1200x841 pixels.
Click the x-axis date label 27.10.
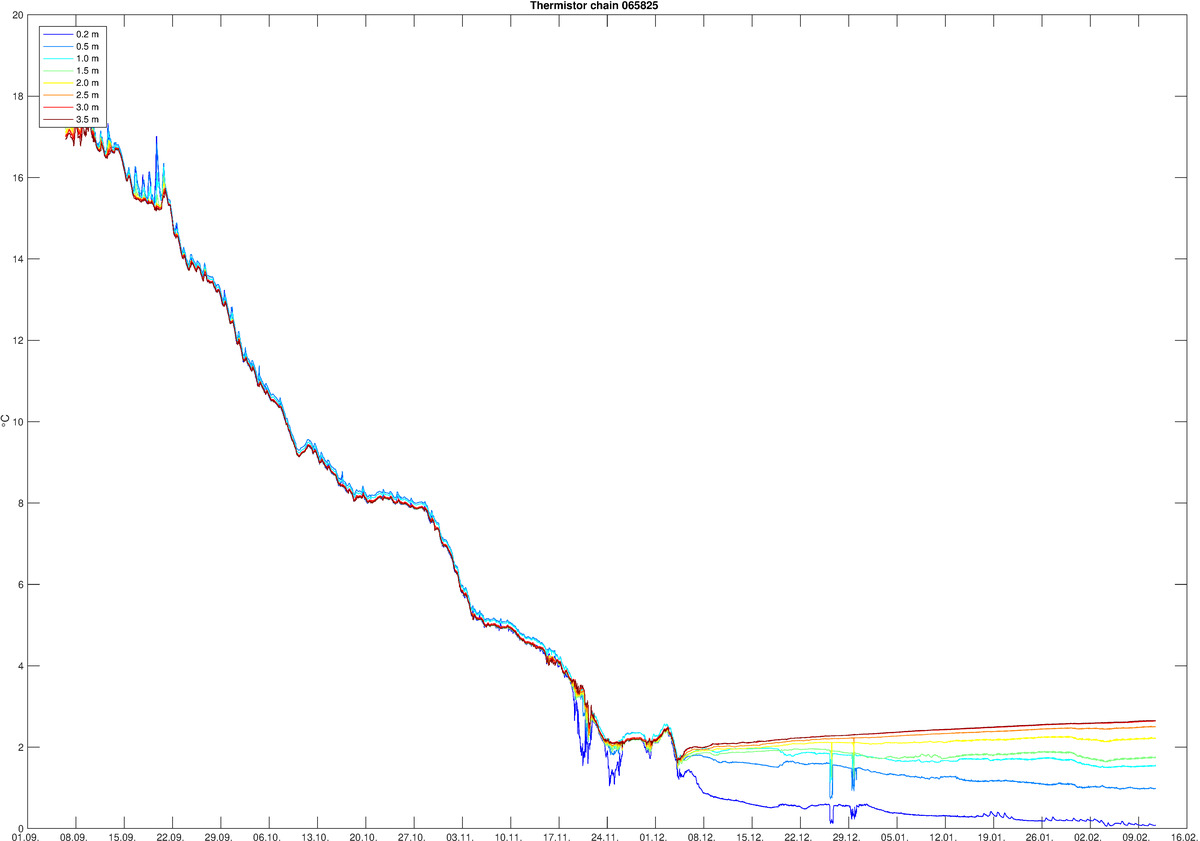tap(412, 836)
